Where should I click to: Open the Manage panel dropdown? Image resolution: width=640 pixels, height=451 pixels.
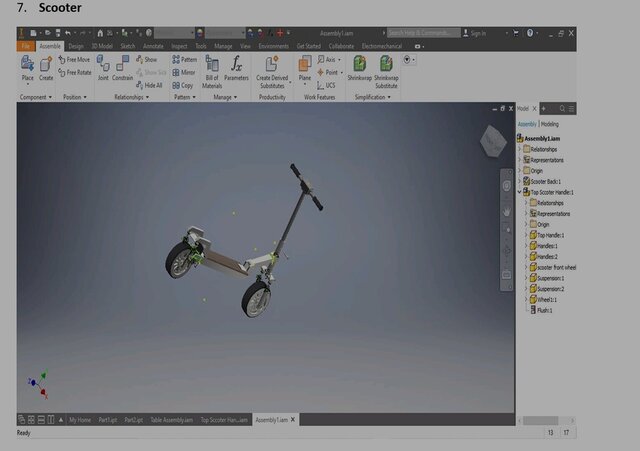pyautogui.click(x=225, y=97)
